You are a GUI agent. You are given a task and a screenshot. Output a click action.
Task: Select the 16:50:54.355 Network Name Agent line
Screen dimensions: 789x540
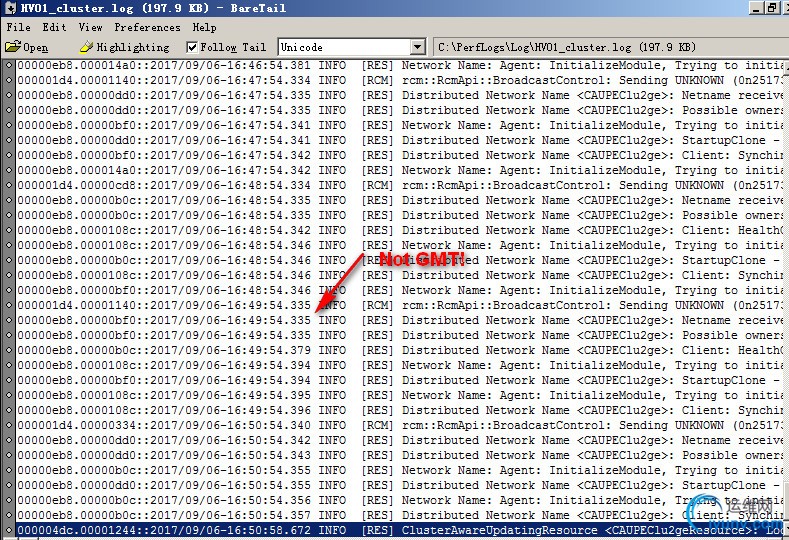coord(400,470)
